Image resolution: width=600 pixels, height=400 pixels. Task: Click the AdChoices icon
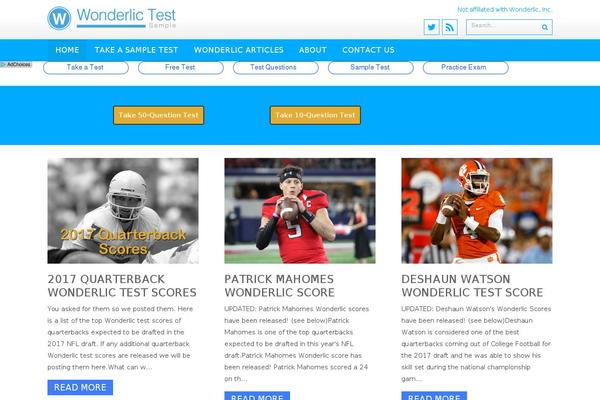click(x=16, y=64)
